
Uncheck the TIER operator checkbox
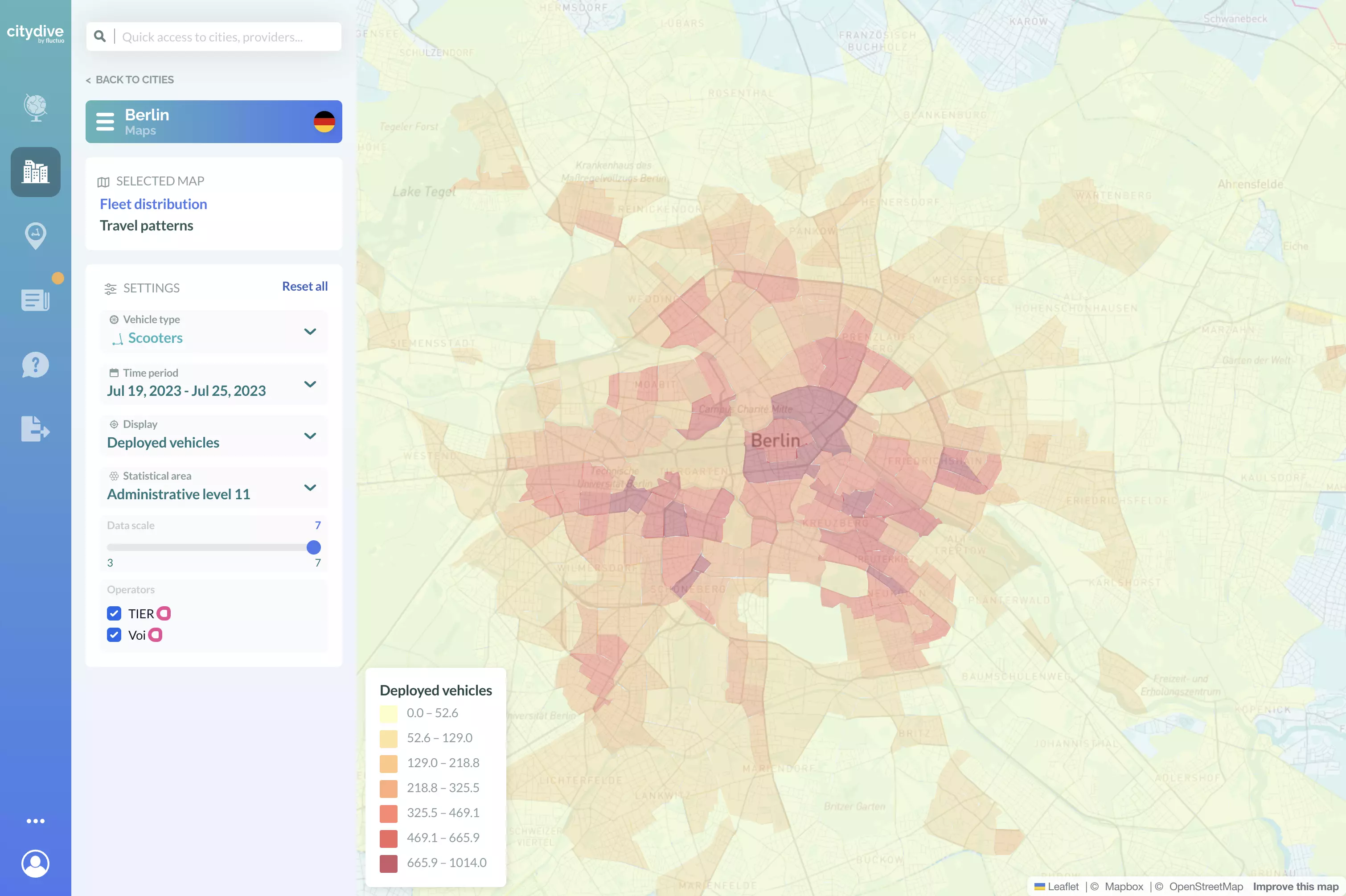(114, 613)
